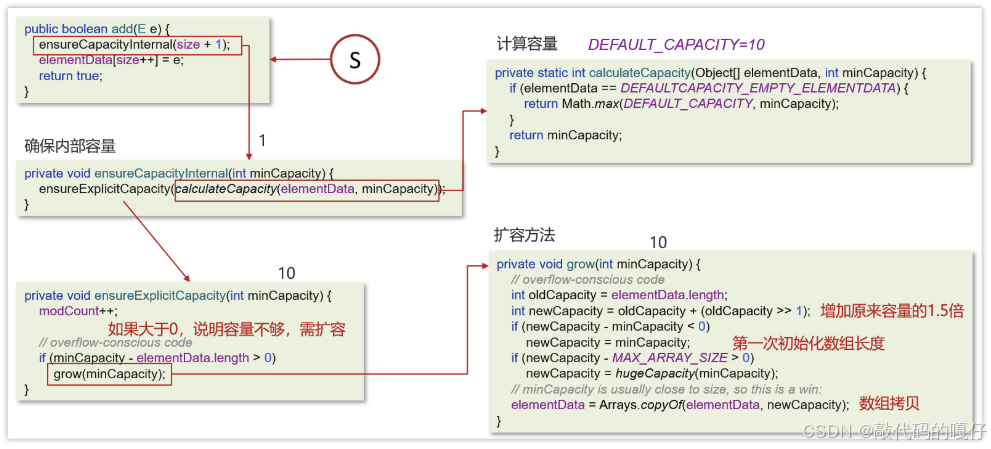Click the red note '如果大于0，说明容量不够，需扩容'
Image resolution: width=991 pixels, height=449 pixels.
click(x=227, y=328)
